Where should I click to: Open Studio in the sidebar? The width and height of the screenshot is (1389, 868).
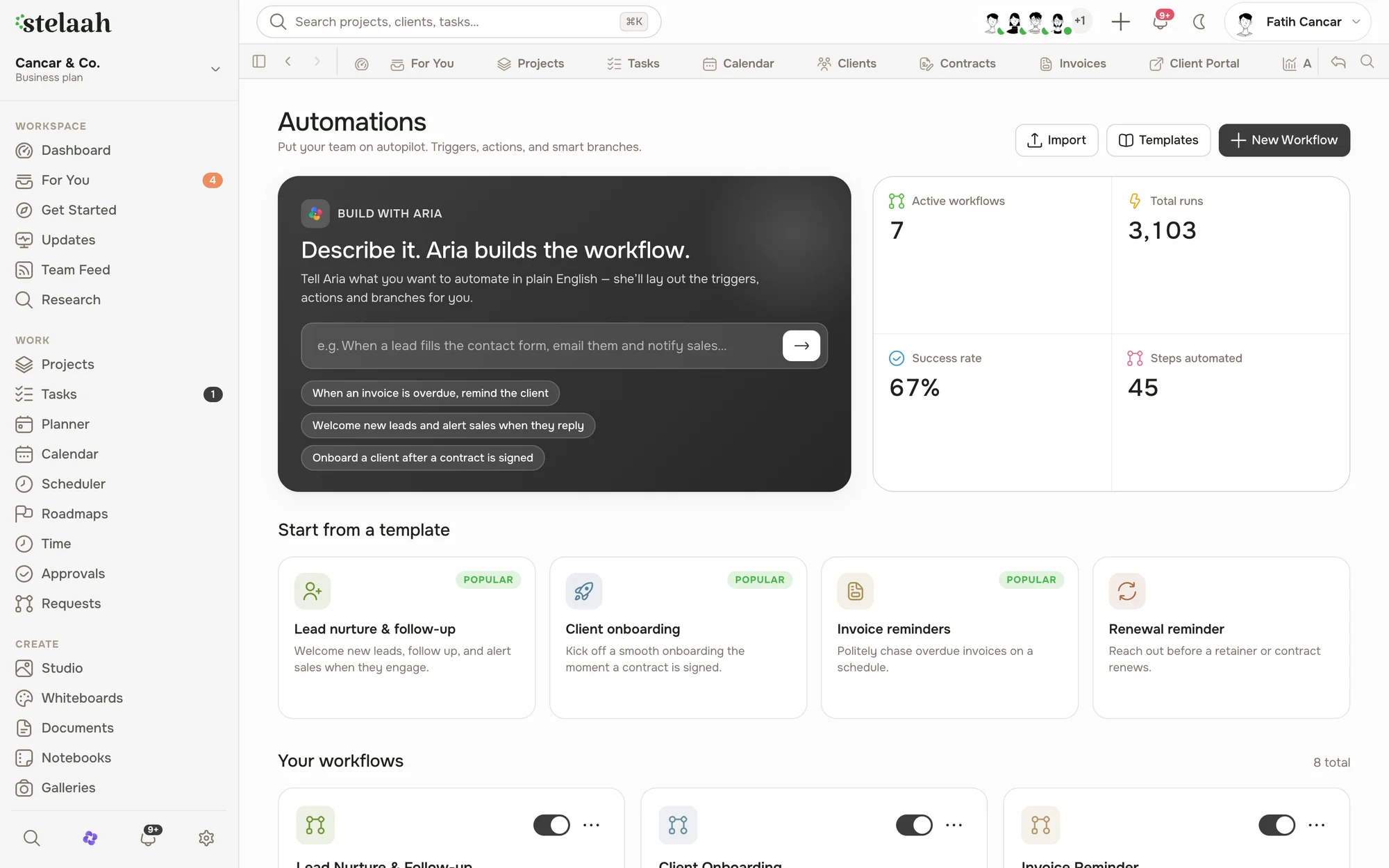[119, 667]
